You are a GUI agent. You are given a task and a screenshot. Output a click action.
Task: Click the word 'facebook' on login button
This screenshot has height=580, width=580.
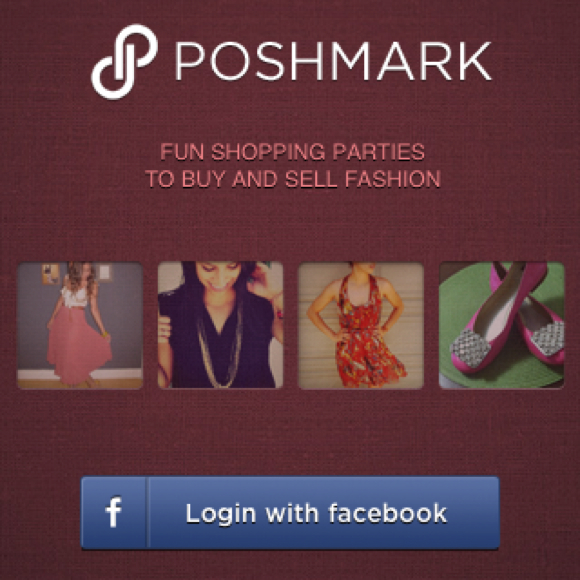pos(388,513)
